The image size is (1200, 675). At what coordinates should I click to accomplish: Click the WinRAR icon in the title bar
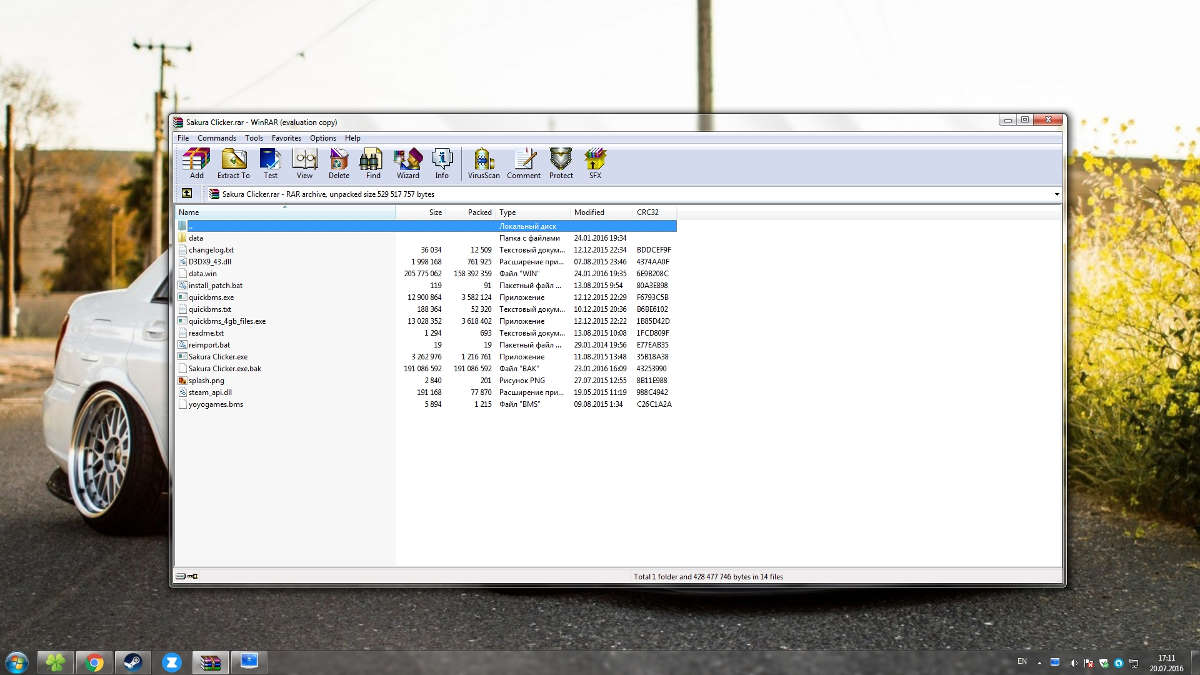179,122
